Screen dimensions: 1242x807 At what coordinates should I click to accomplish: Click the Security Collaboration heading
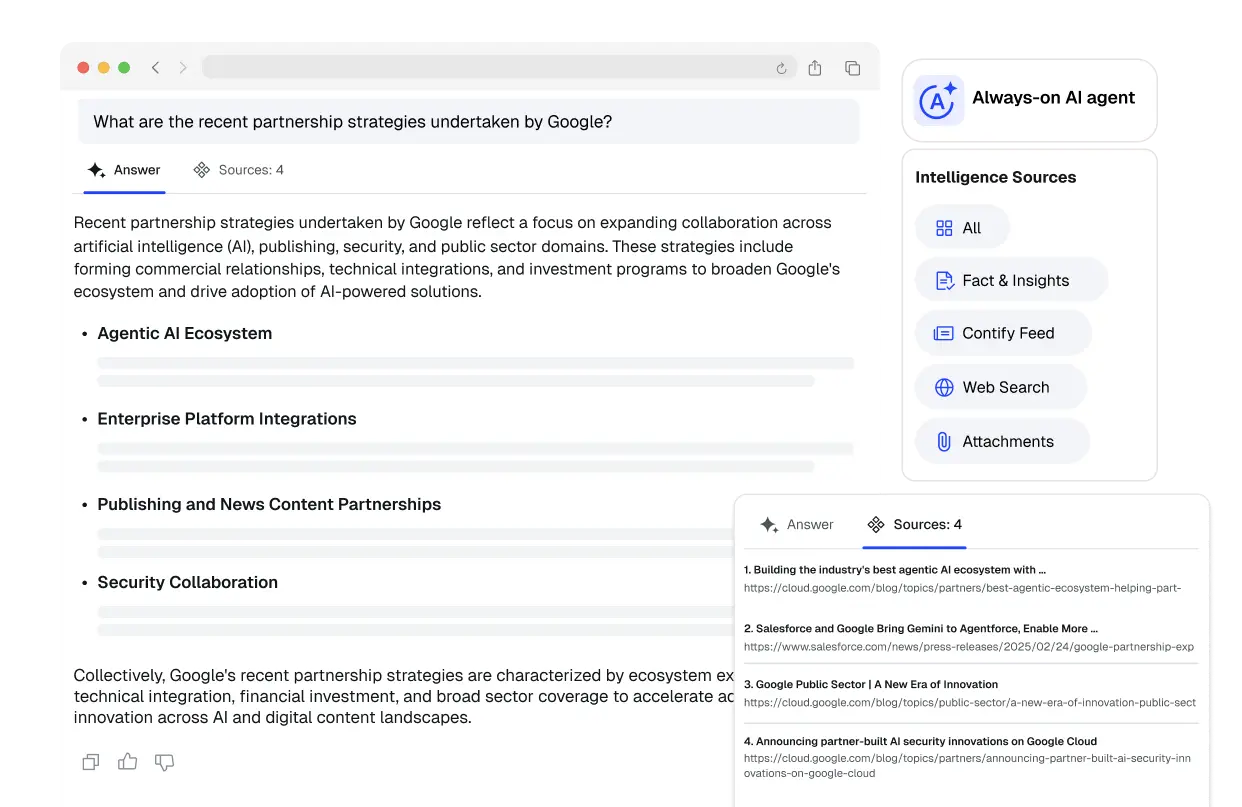188,583
